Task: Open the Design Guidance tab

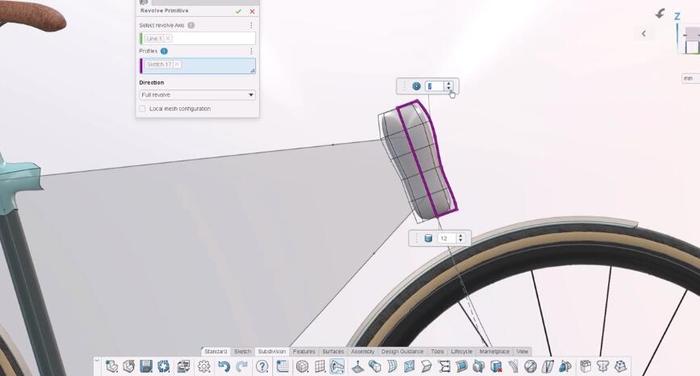Action: pos(402,352)
